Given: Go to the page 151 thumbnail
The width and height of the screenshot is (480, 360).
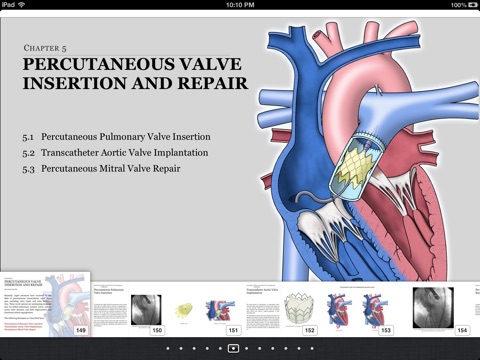Looking at the screenshot, I should (205, 309).
